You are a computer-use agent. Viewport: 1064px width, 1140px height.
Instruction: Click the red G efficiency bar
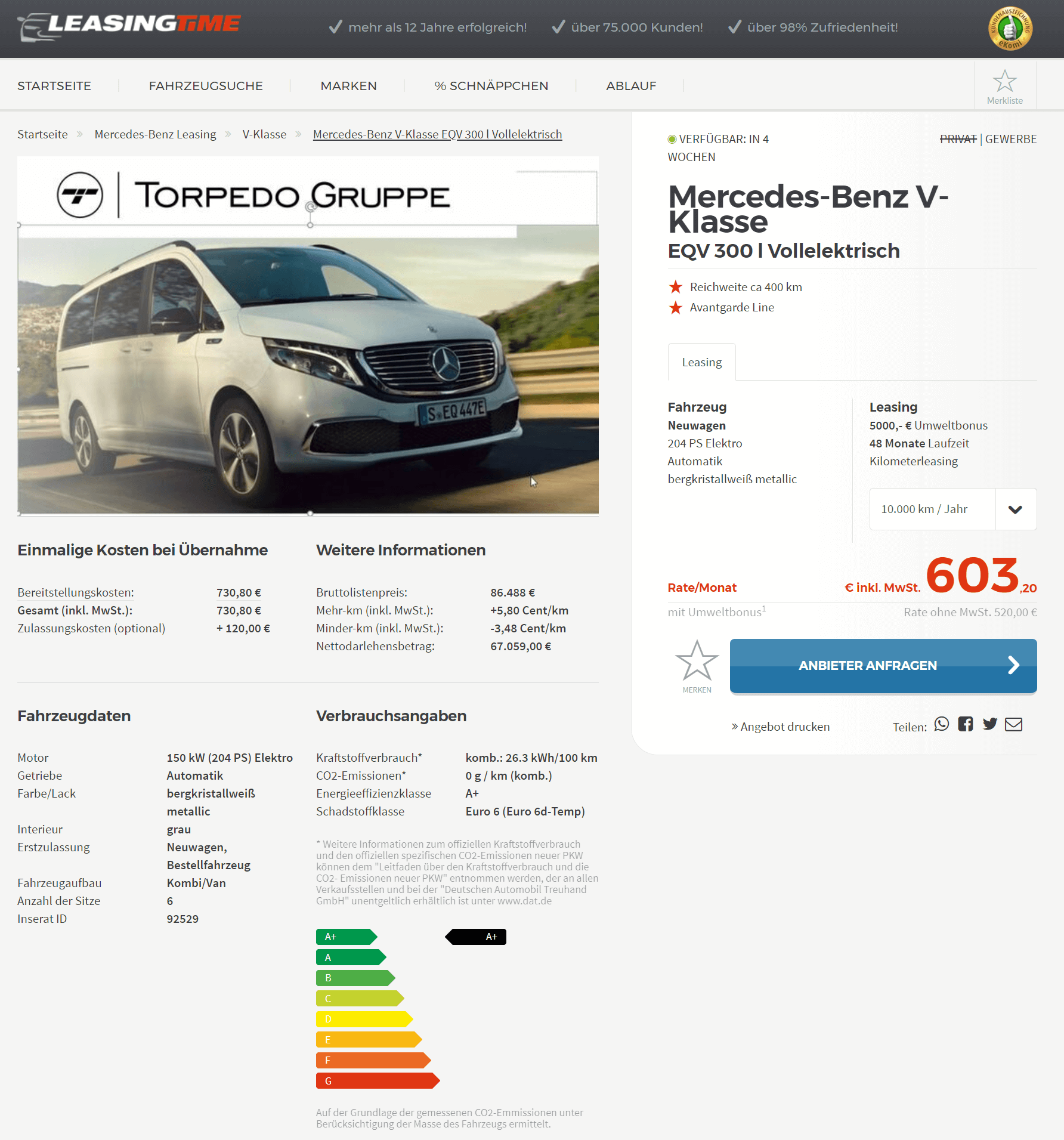click(x=378, y=1081)
